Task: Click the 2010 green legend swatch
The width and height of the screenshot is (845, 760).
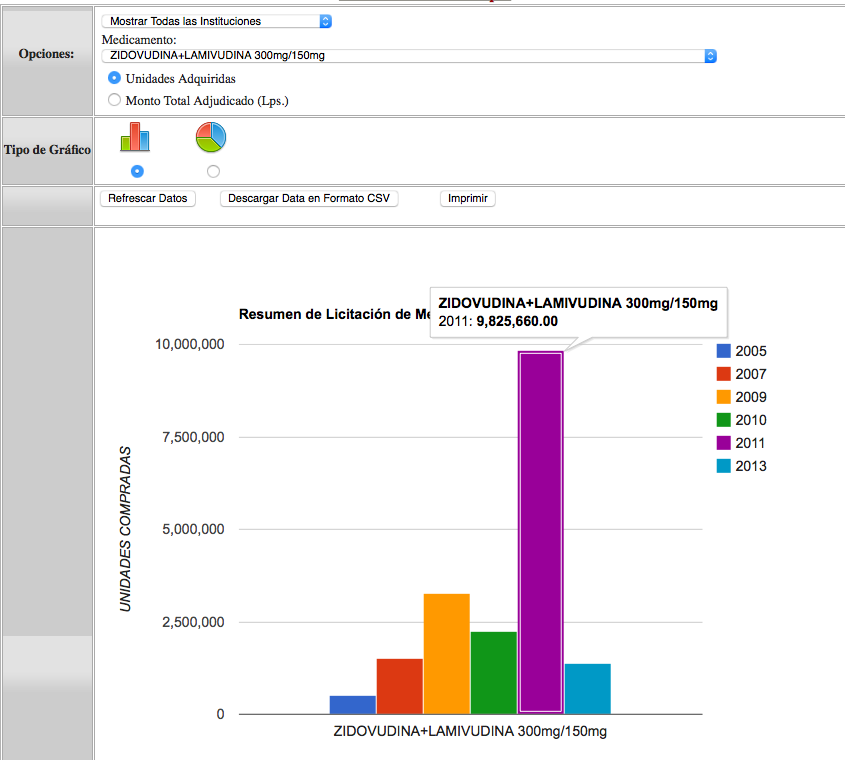Action: [x=723, y=420]
